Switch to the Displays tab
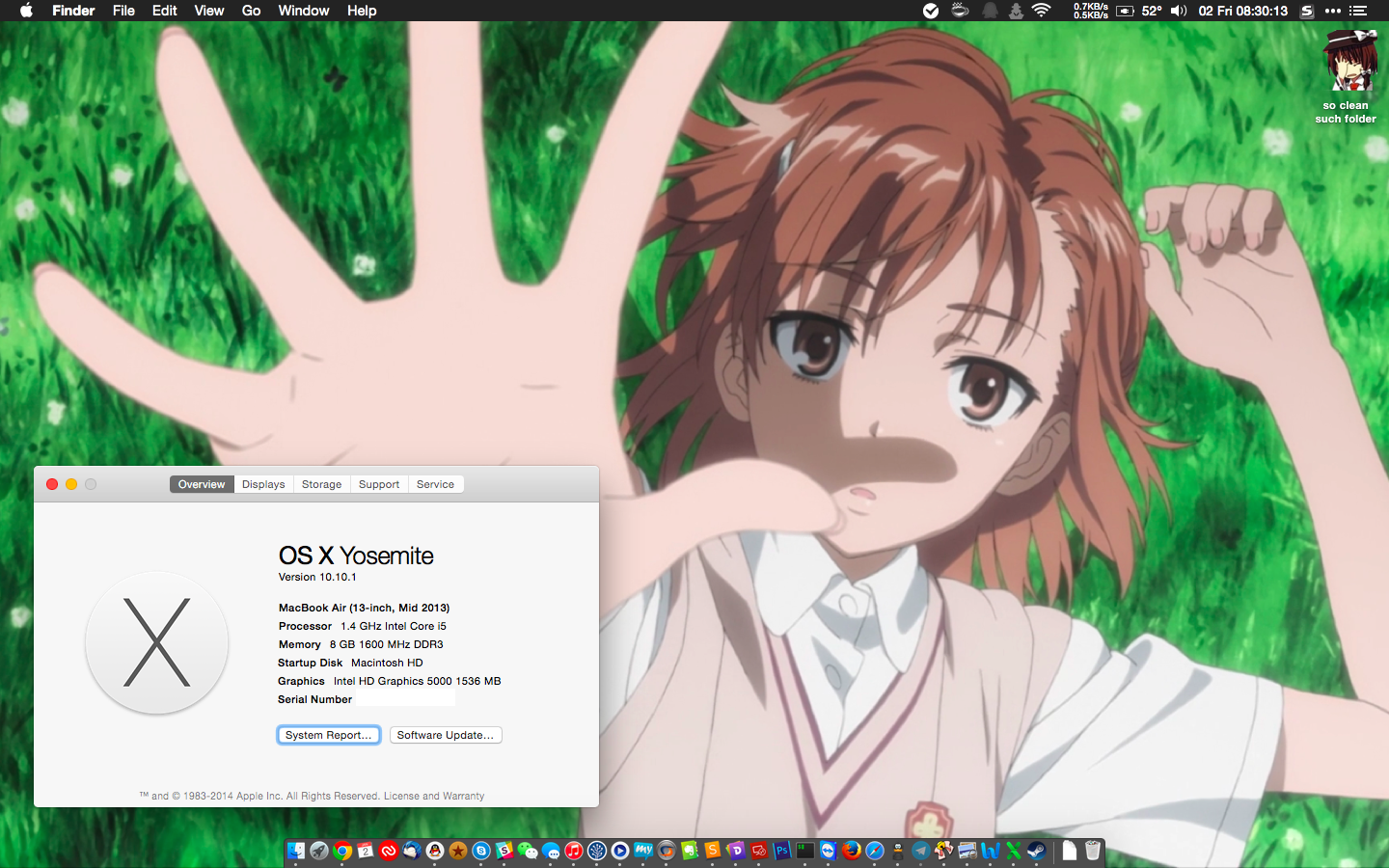The width and height of the screenshot is (1389, 868). click(263, 484)
